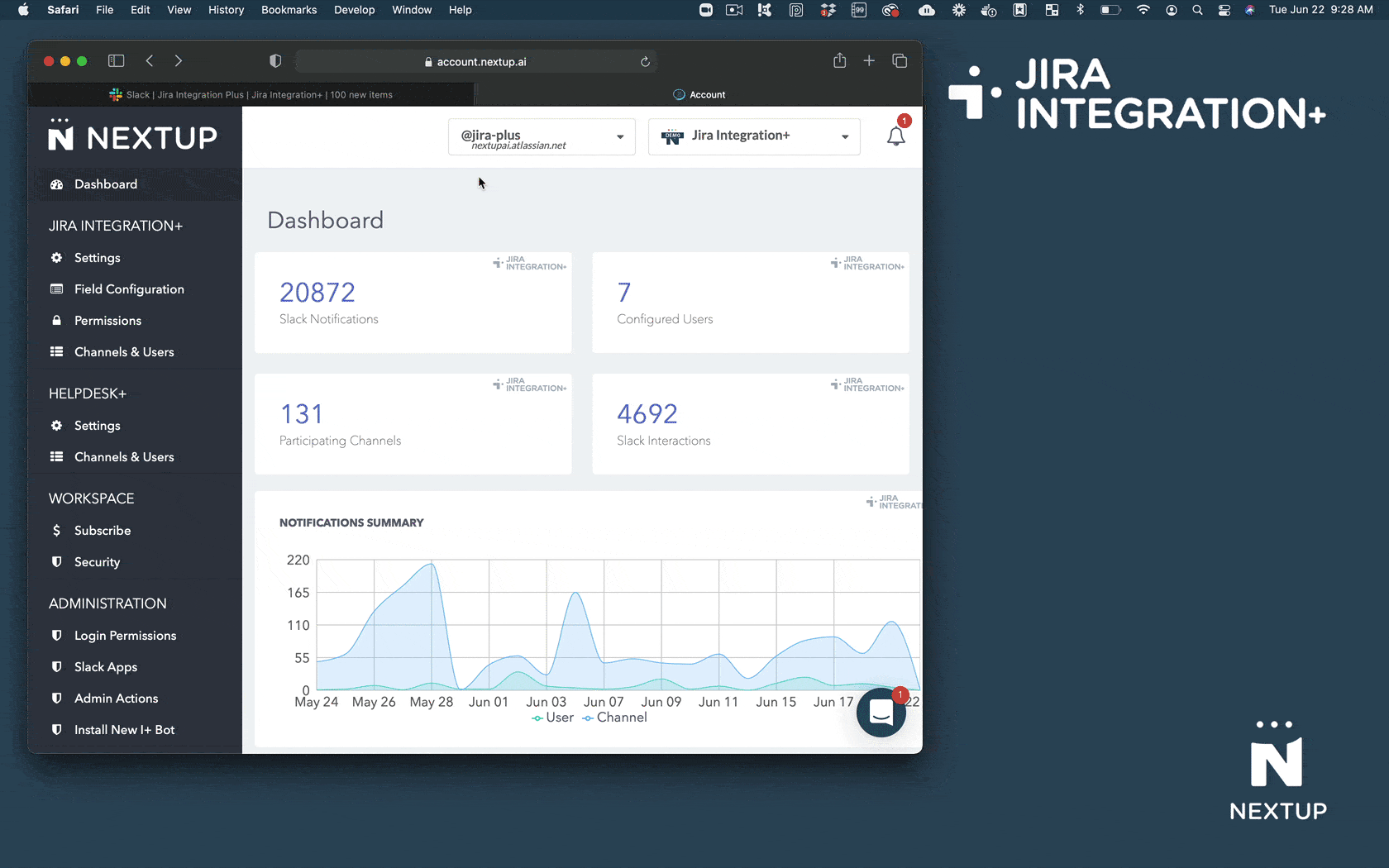Open the chat support bubble
The image size is (1389, 868).
pyautogui.click(x=881, y=713)
